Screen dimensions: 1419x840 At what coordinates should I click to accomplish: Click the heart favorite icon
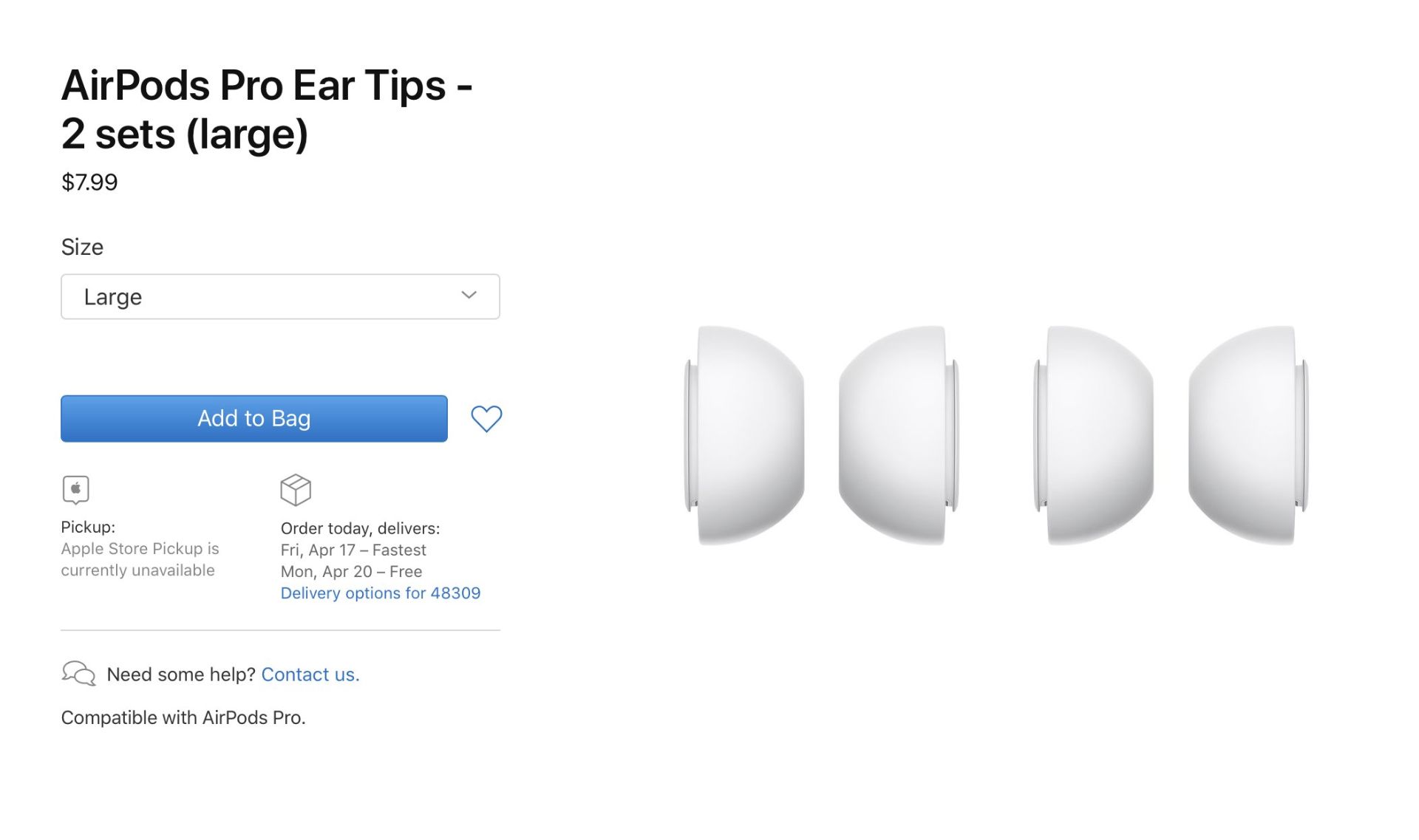(486, 419)
